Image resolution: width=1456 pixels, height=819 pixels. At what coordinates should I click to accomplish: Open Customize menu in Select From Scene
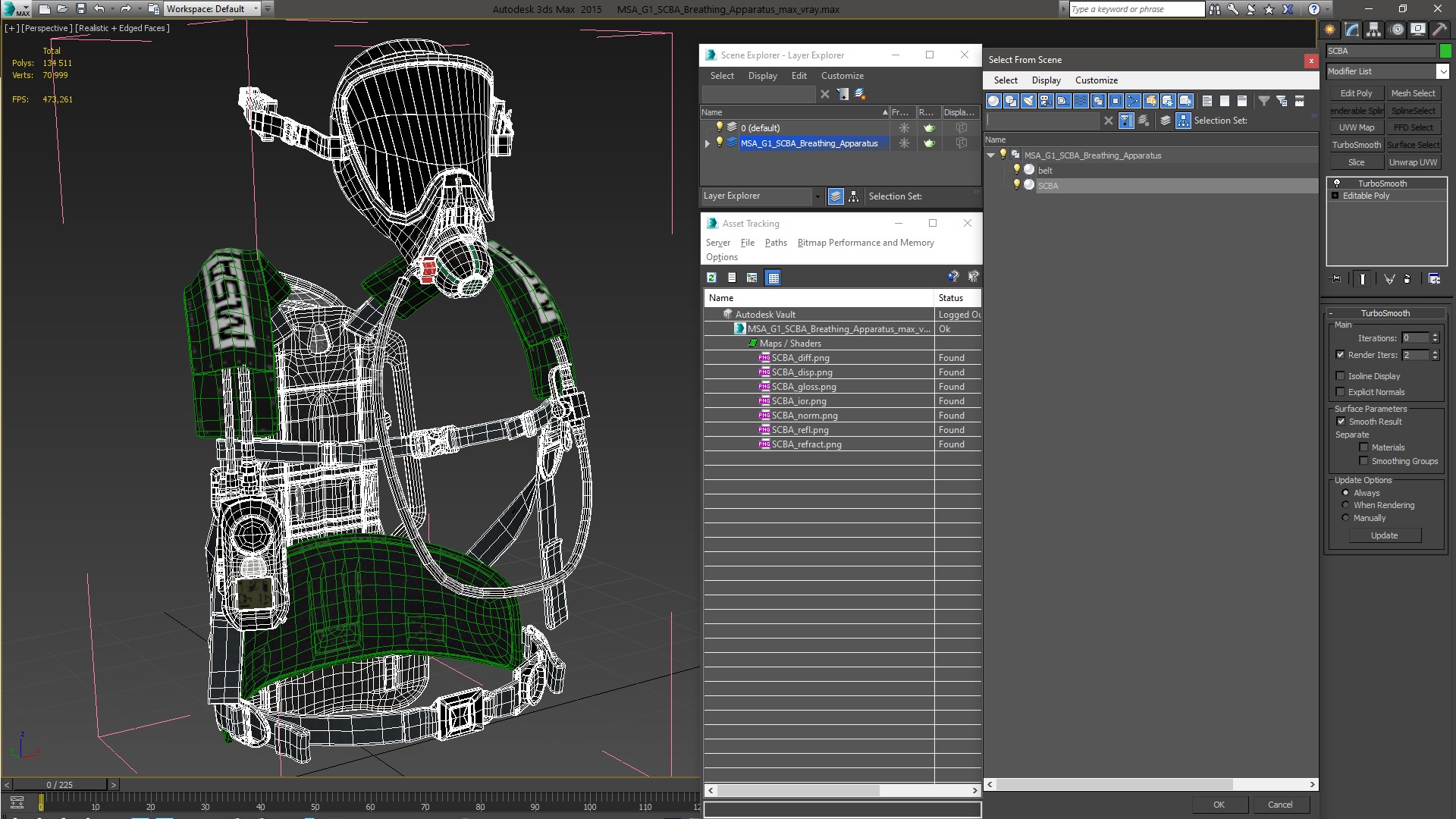pyautogui.click(x=1097, y=80)
